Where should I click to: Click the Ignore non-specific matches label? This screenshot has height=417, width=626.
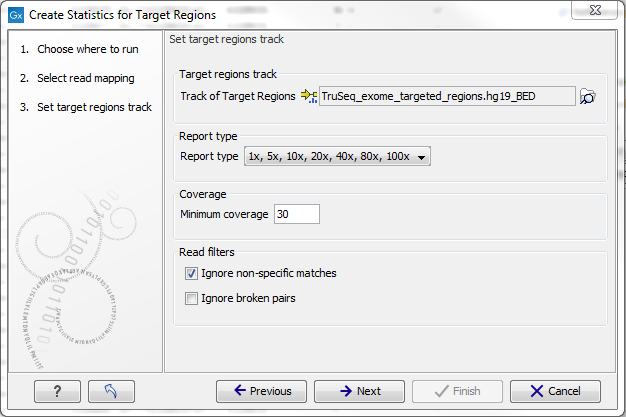pyautogui.click(x=268, y=273)
